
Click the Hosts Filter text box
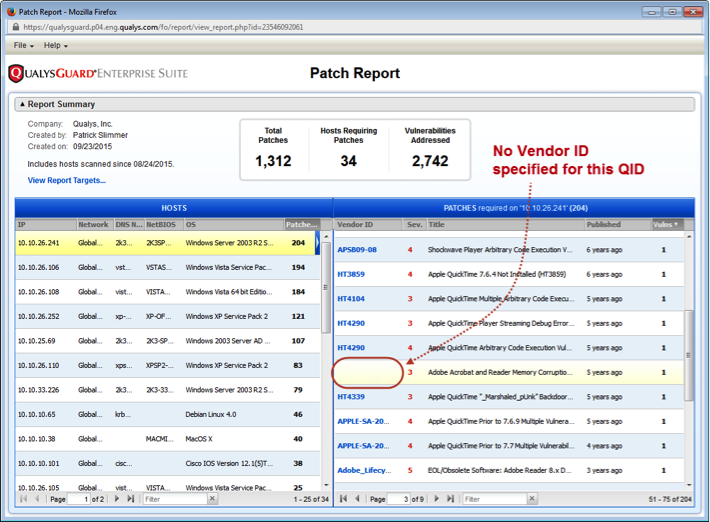point(176,499)
